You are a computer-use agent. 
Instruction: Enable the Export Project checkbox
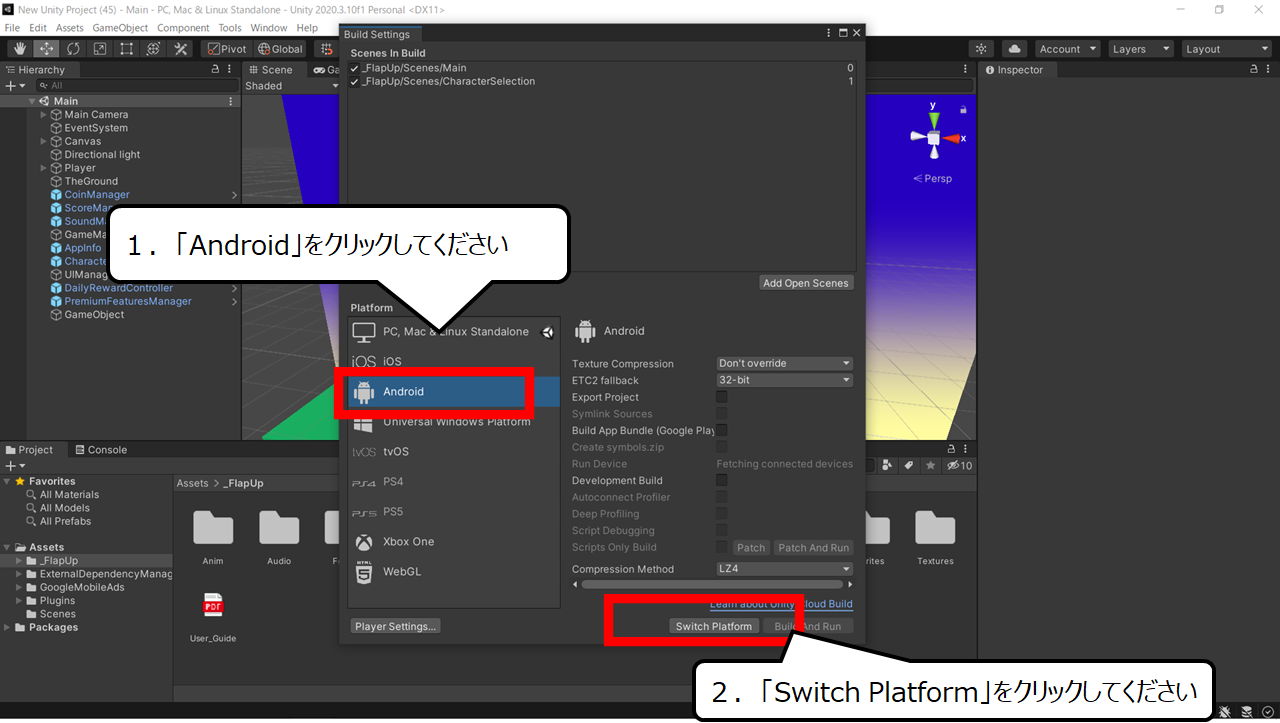click(x=722, y=397)
